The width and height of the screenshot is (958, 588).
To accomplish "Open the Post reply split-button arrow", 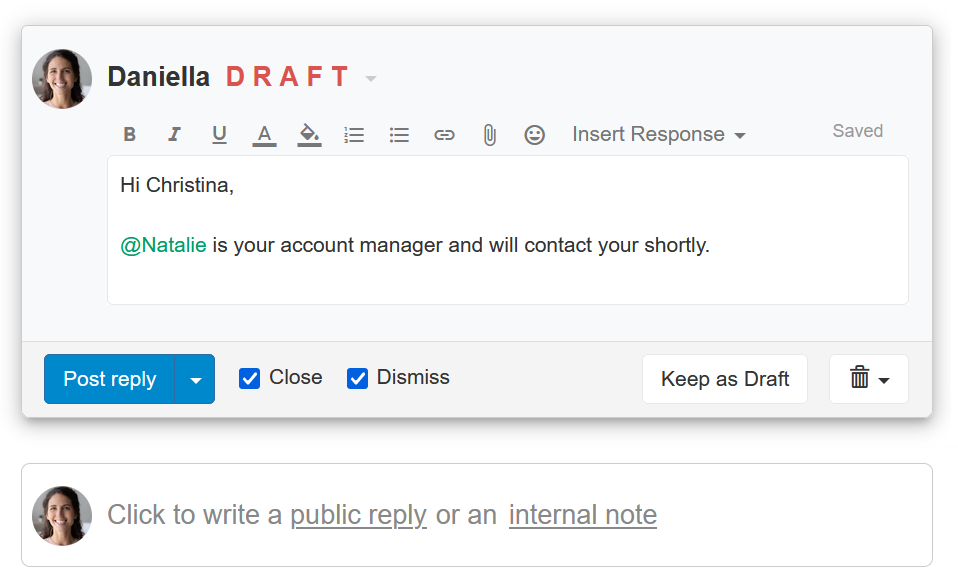I will [x=195, y=379].
